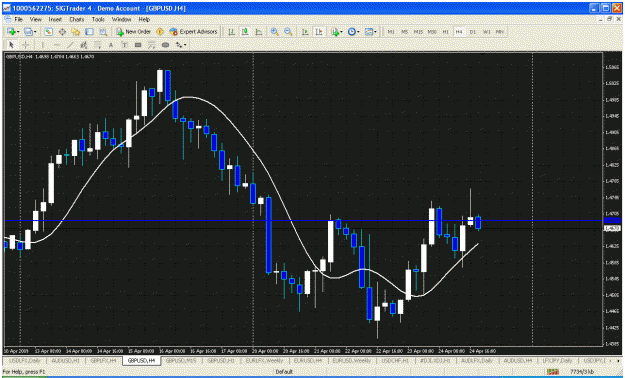Toggle the Data Window crosshair-target icon
625x378 pixels.
(62, 32)
